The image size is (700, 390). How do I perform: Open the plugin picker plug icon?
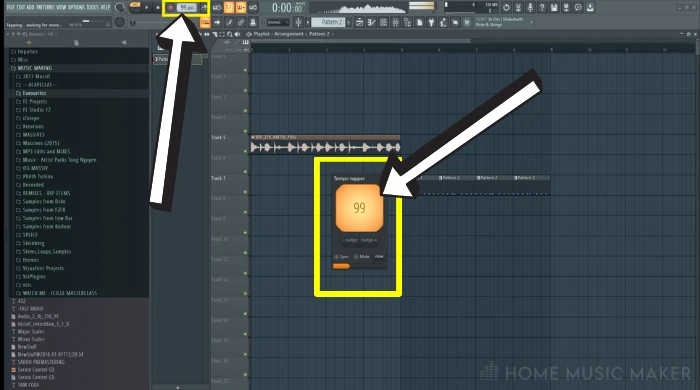(x=432, y=22)
